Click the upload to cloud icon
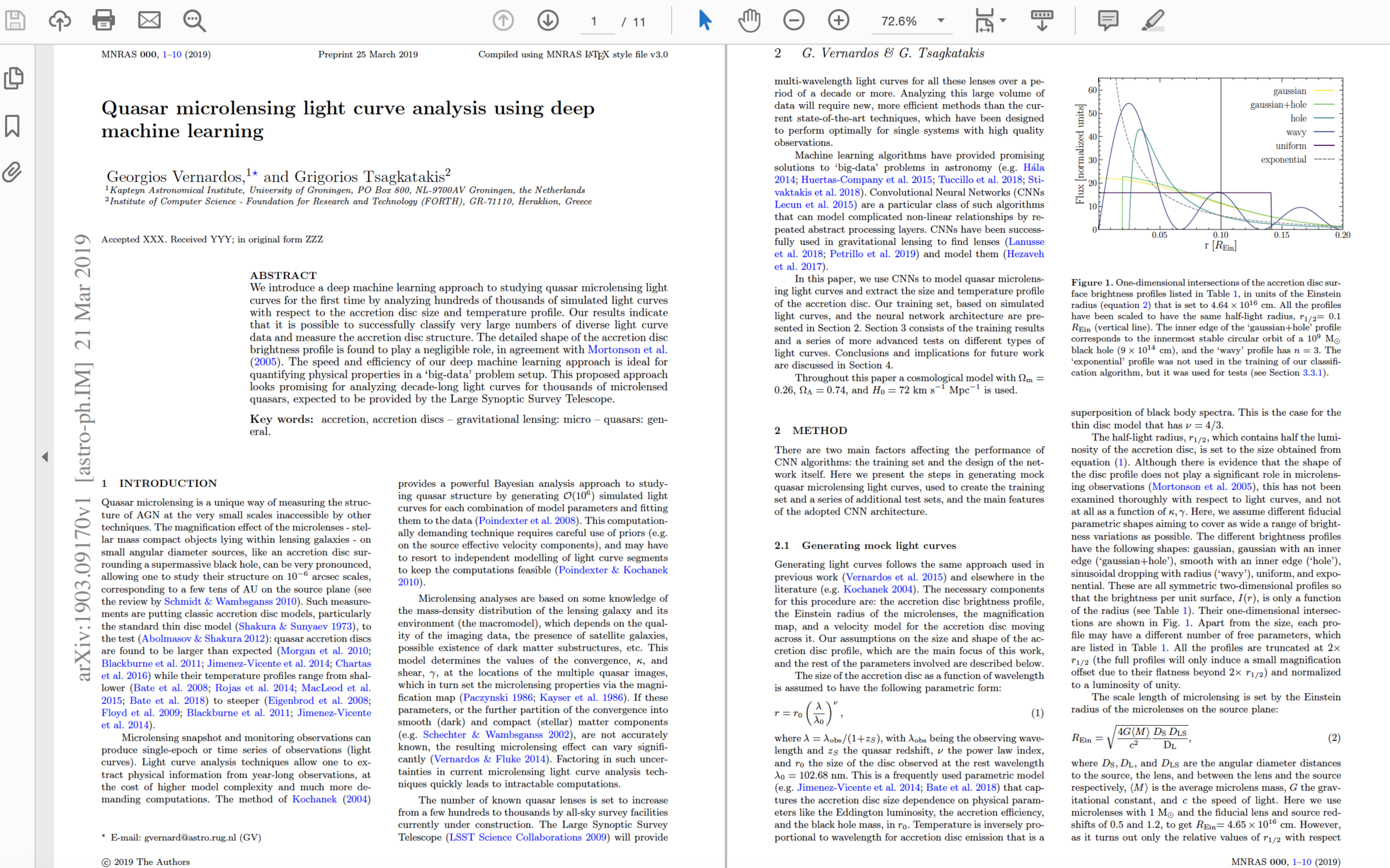 pyautogui.click(x=60, y=21)
